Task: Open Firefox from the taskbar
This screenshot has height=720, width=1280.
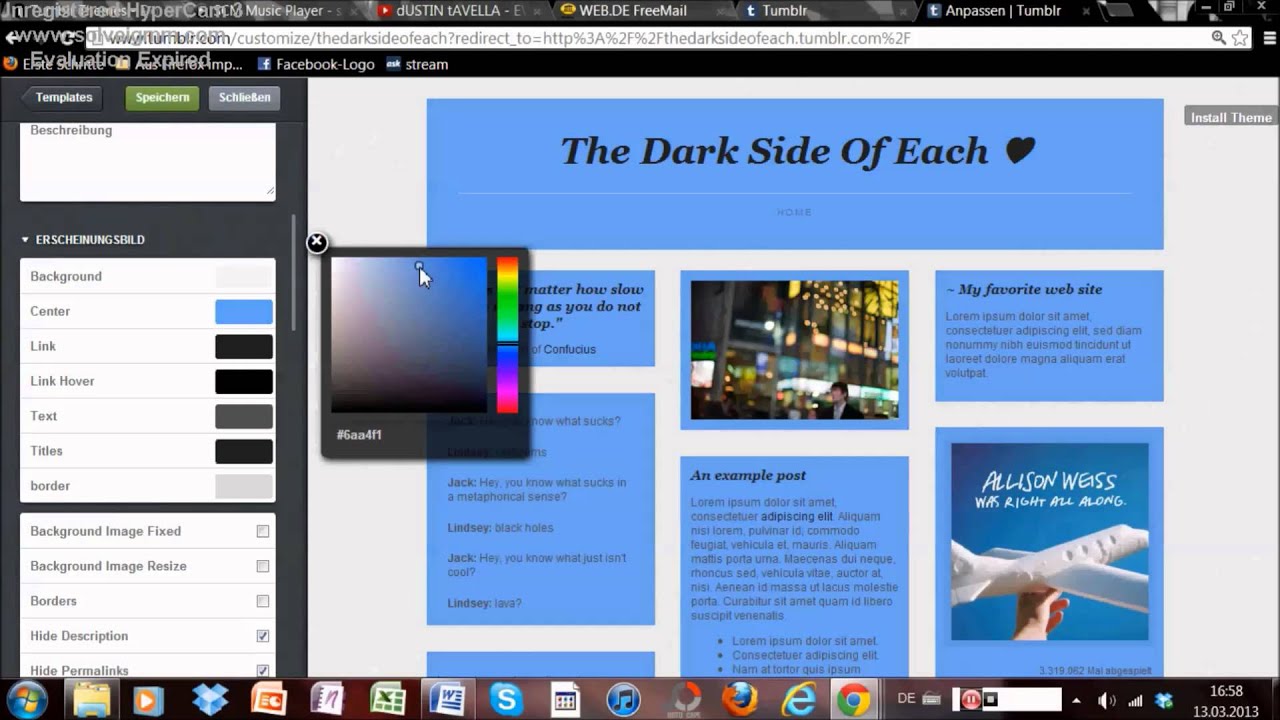Action: (x=740, y=699)
